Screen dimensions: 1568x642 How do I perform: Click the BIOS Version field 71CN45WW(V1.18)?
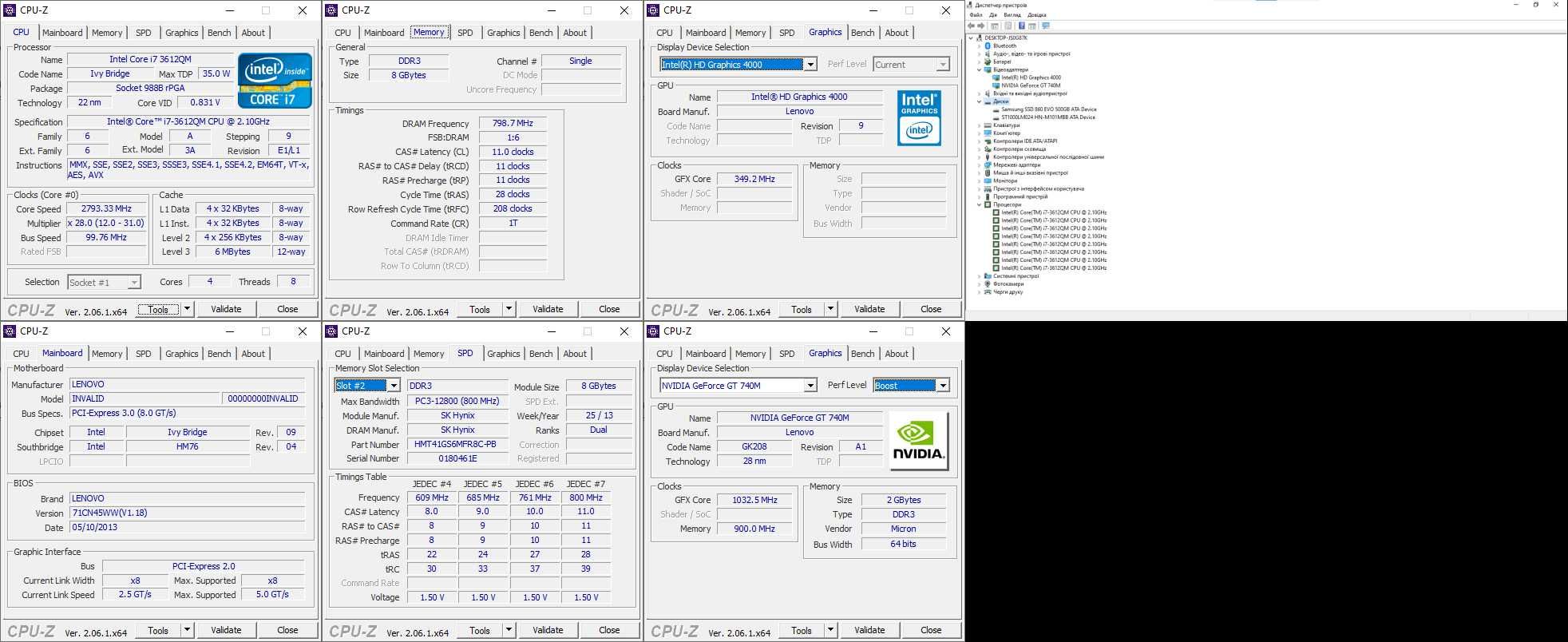187,513
